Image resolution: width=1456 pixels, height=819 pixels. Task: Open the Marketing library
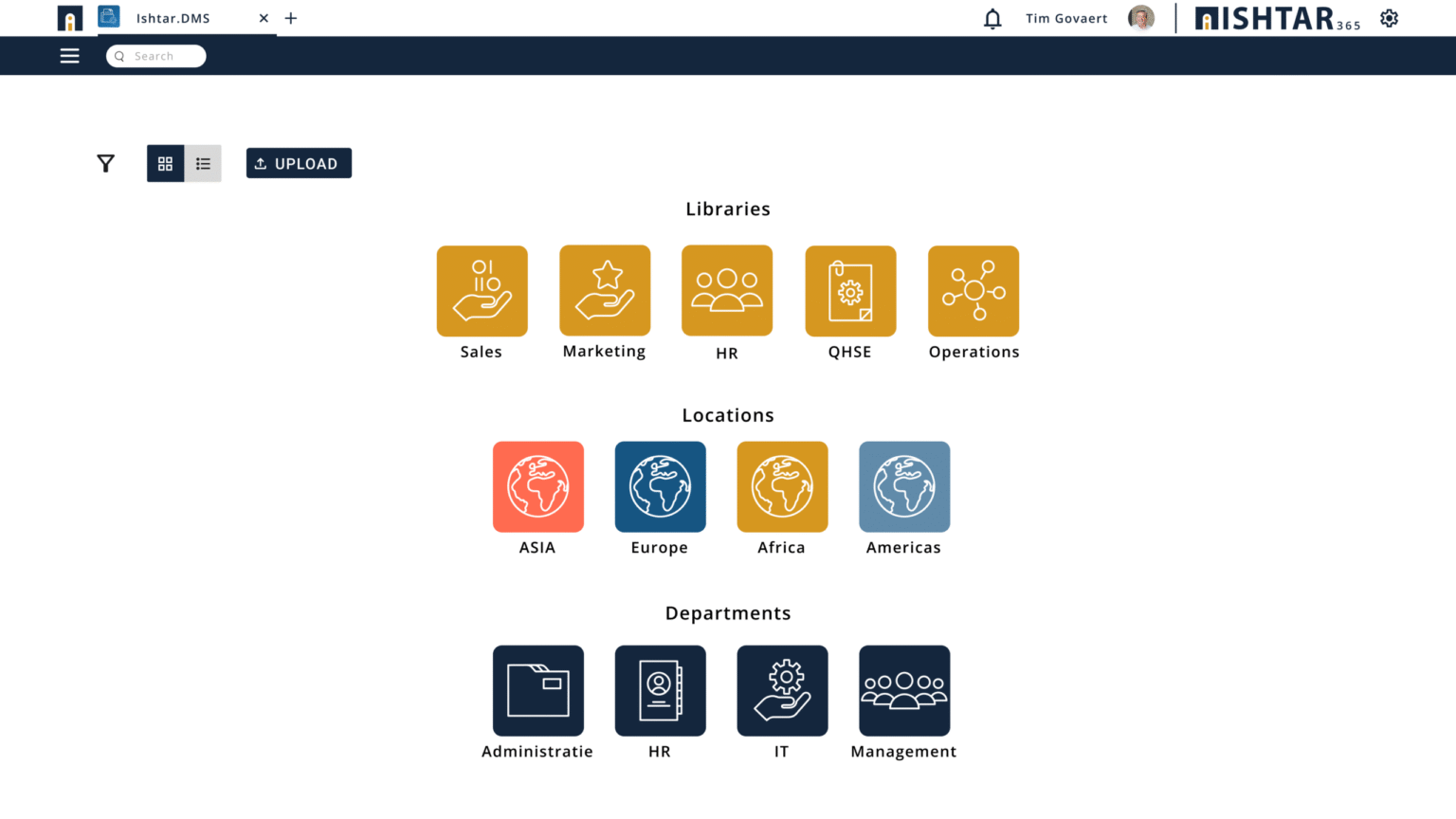[604, 291]
